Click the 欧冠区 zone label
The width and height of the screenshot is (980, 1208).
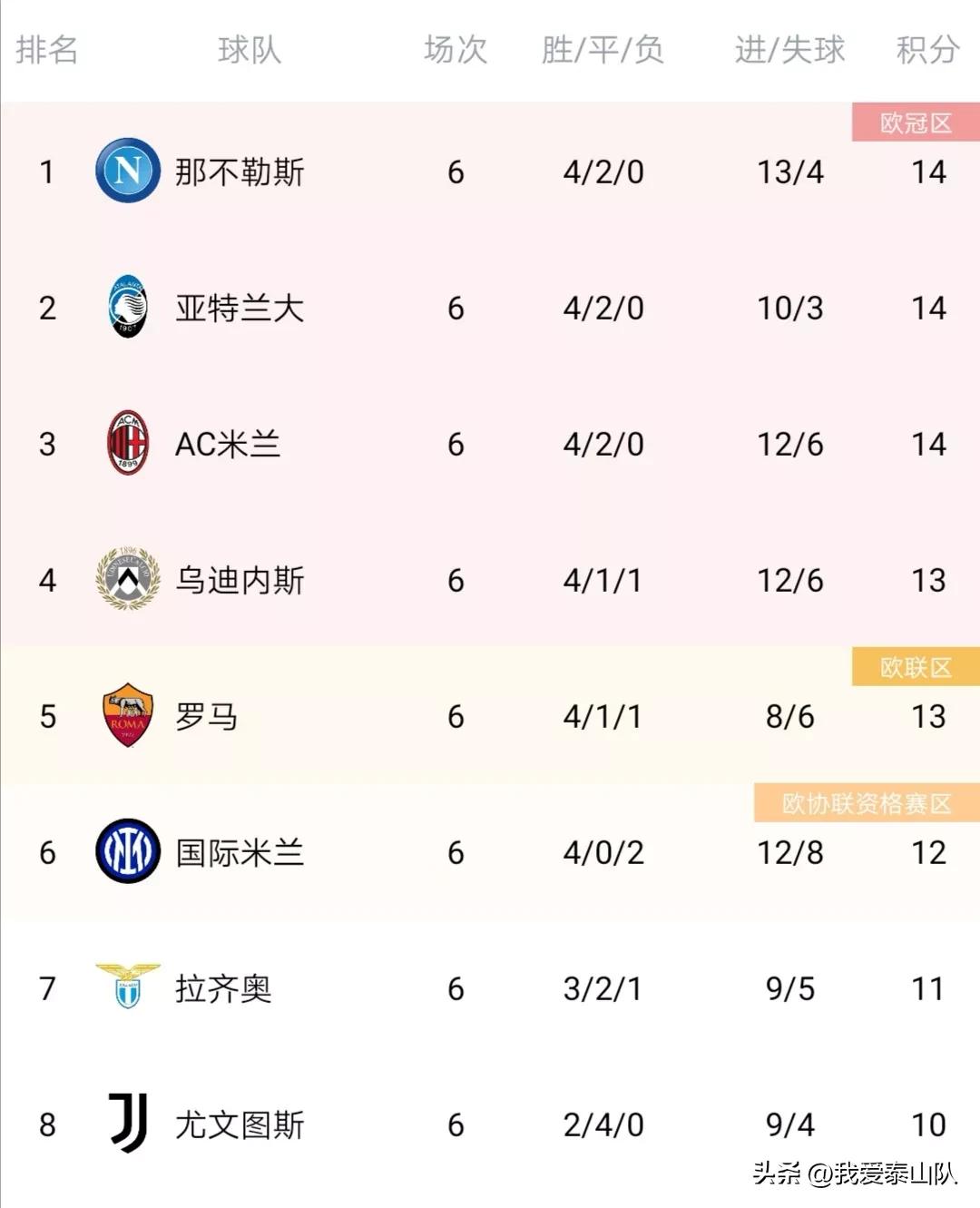coord(916,123)
